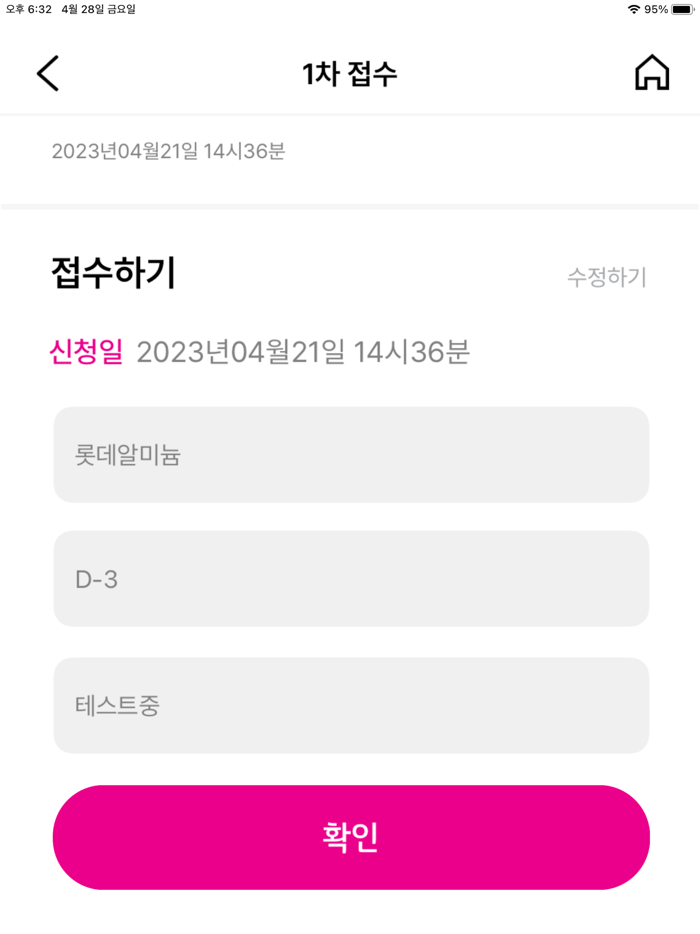
Task: Submit the form with the 확인 button
Action: [x=350, y=837]
